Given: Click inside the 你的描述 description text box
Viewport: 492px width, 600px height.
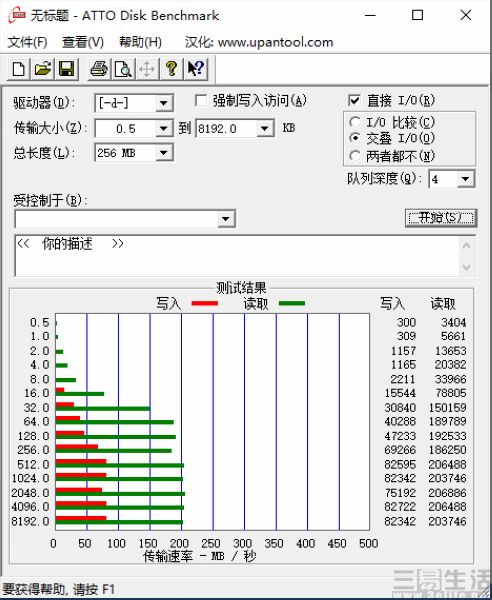Looking at the screenshot, I should [236, 255].
